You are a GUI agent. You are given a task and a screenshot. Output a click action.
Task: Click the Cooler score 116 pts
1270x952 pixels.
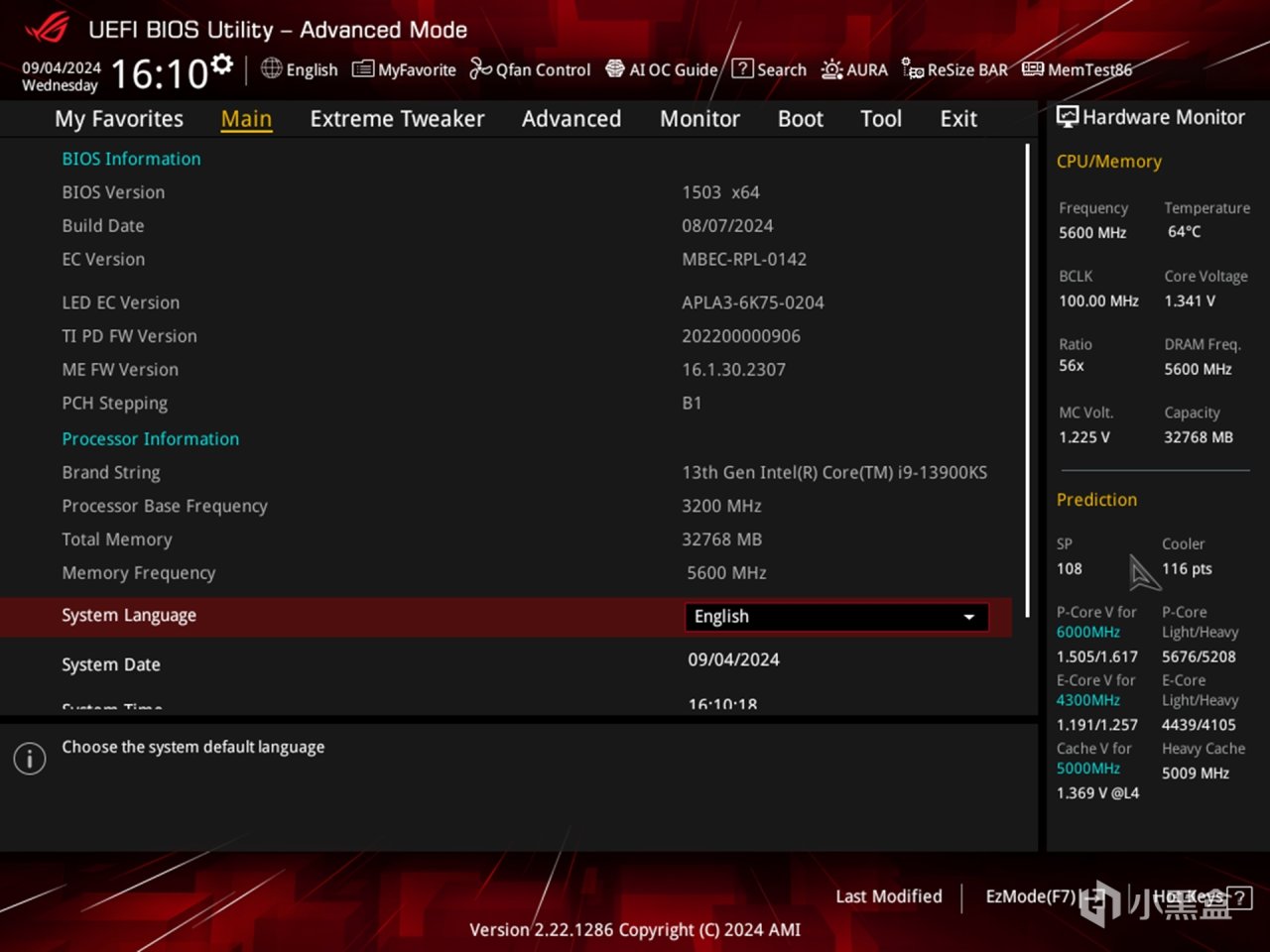tap(1187, 569)
